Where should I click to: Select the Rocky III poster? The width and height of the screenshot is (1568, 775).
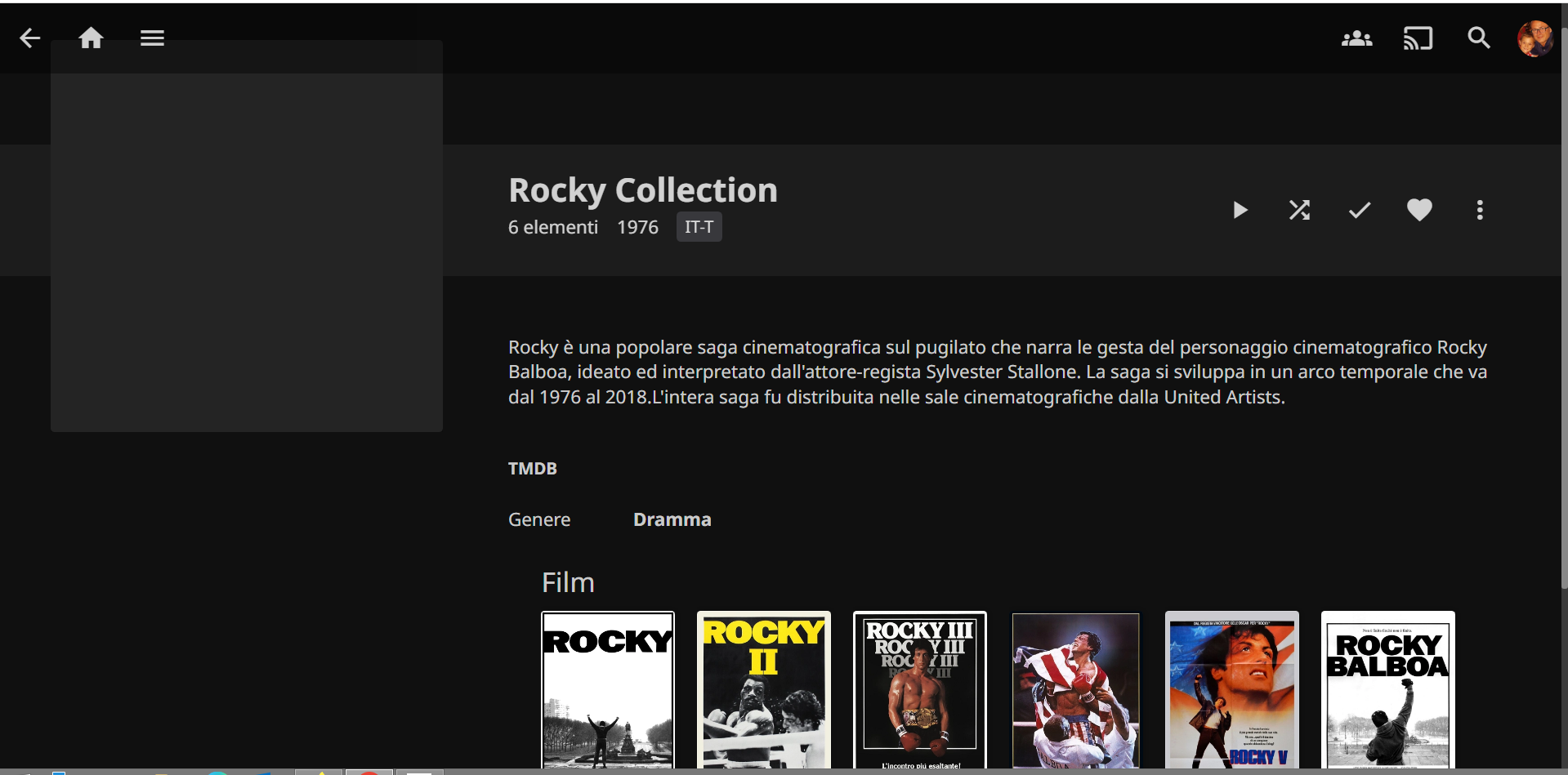(919, 690)
